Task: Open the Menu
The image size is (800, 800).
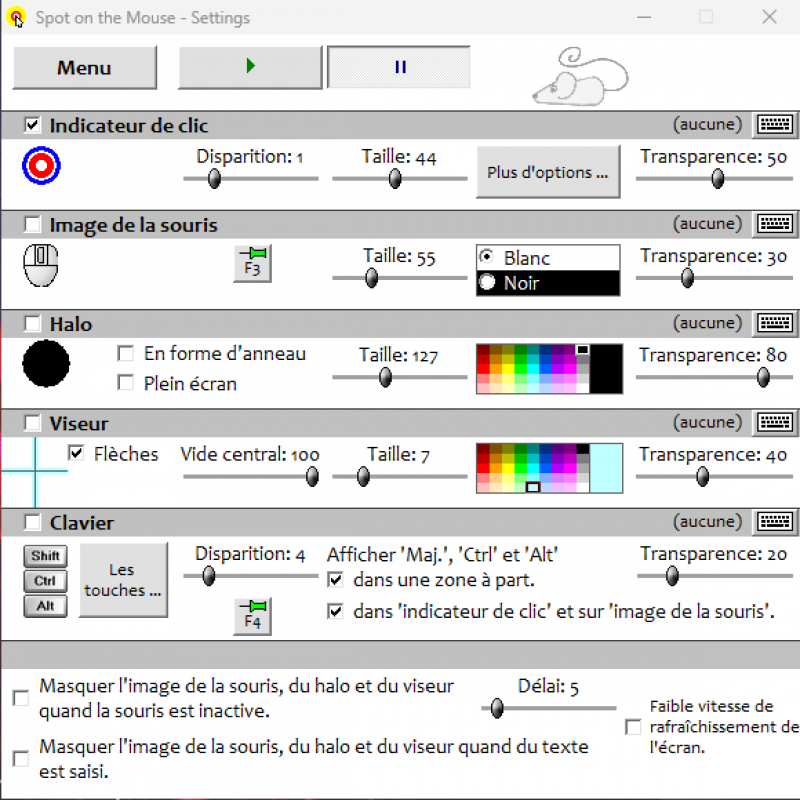Action: [x=84, y=67]
